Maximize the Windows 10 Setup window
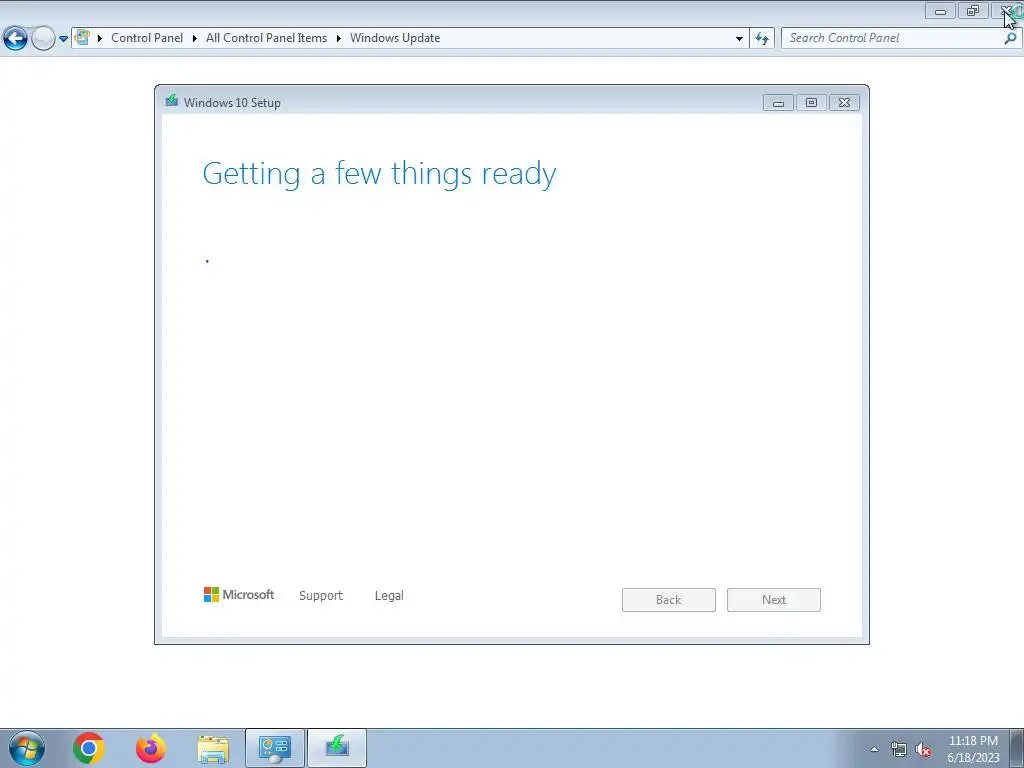Image resolution: width=1024 pixels, height=768 pixels. (x=811, y=103)
